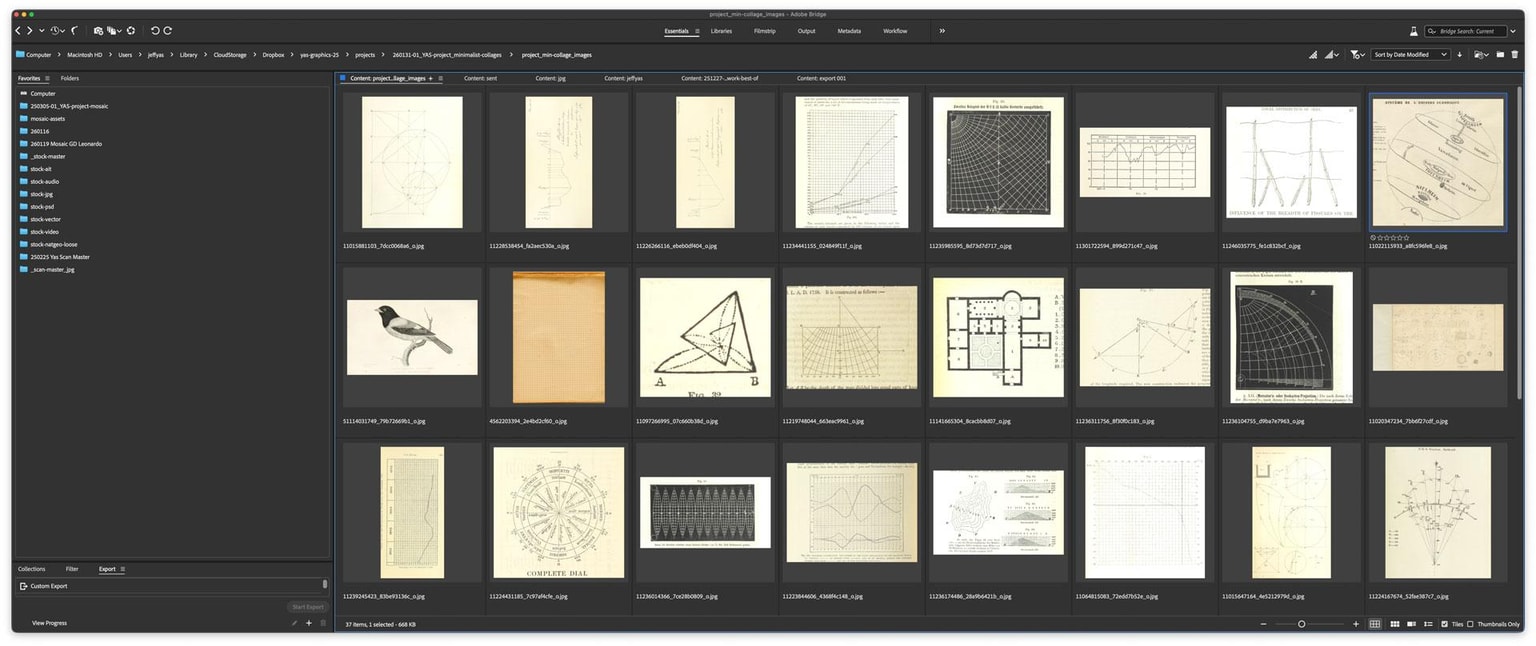Open the Folders panel tab
The width and height of the screenshot is (1536, 646).
point(70,78)
